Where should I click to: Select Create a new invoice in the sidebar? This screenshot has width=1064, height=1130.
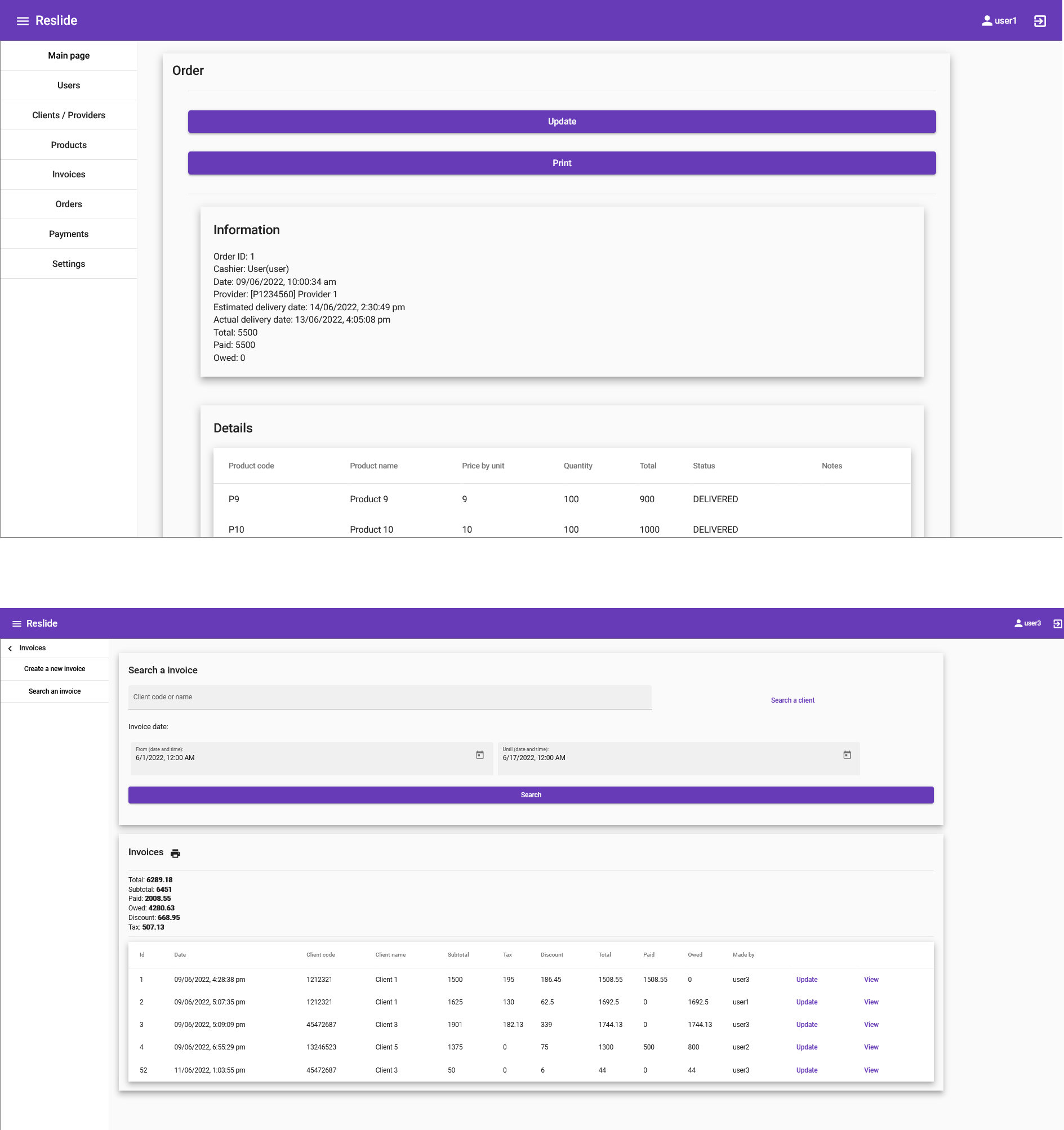pyautogui.click(x=55, y=669)
